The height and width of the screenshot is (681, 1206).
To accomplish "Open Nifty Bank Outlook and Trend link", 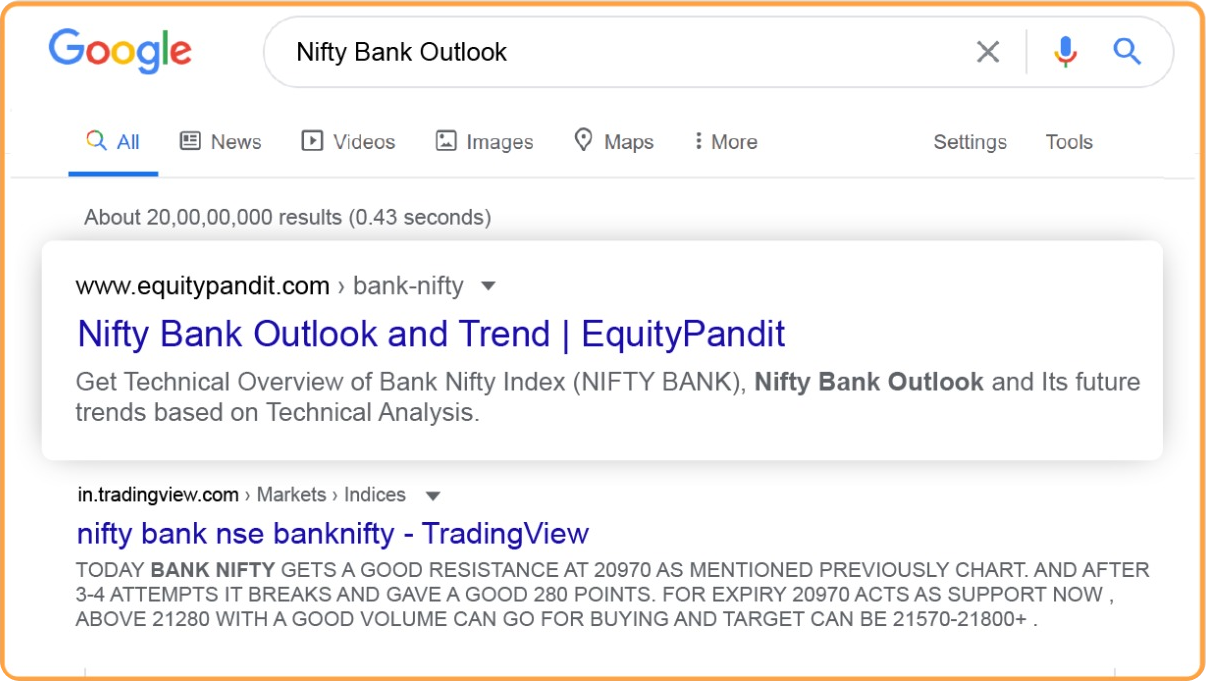I will (431, 334).
